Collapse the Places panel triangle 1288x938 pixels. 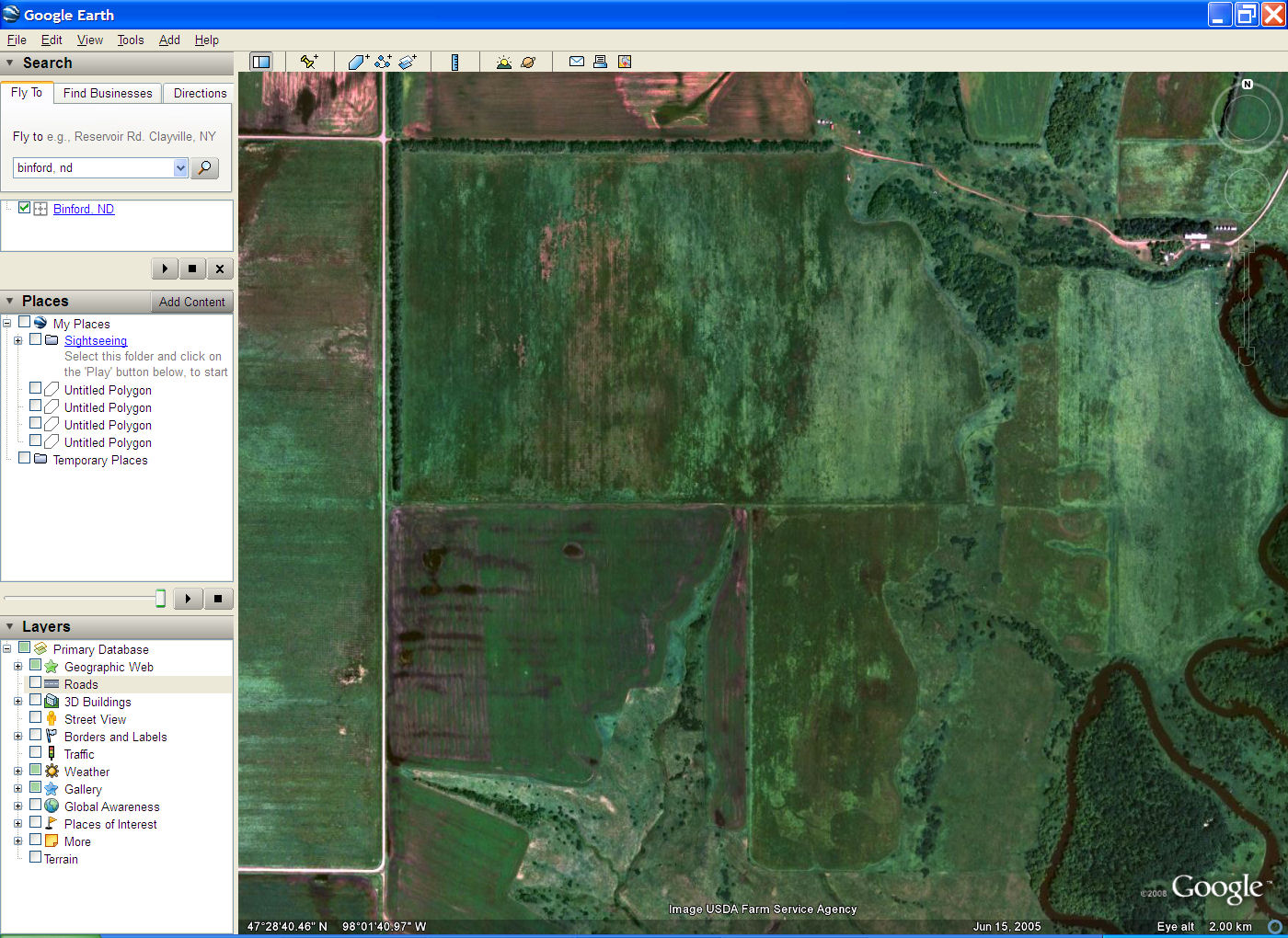(x=9, y=301)
